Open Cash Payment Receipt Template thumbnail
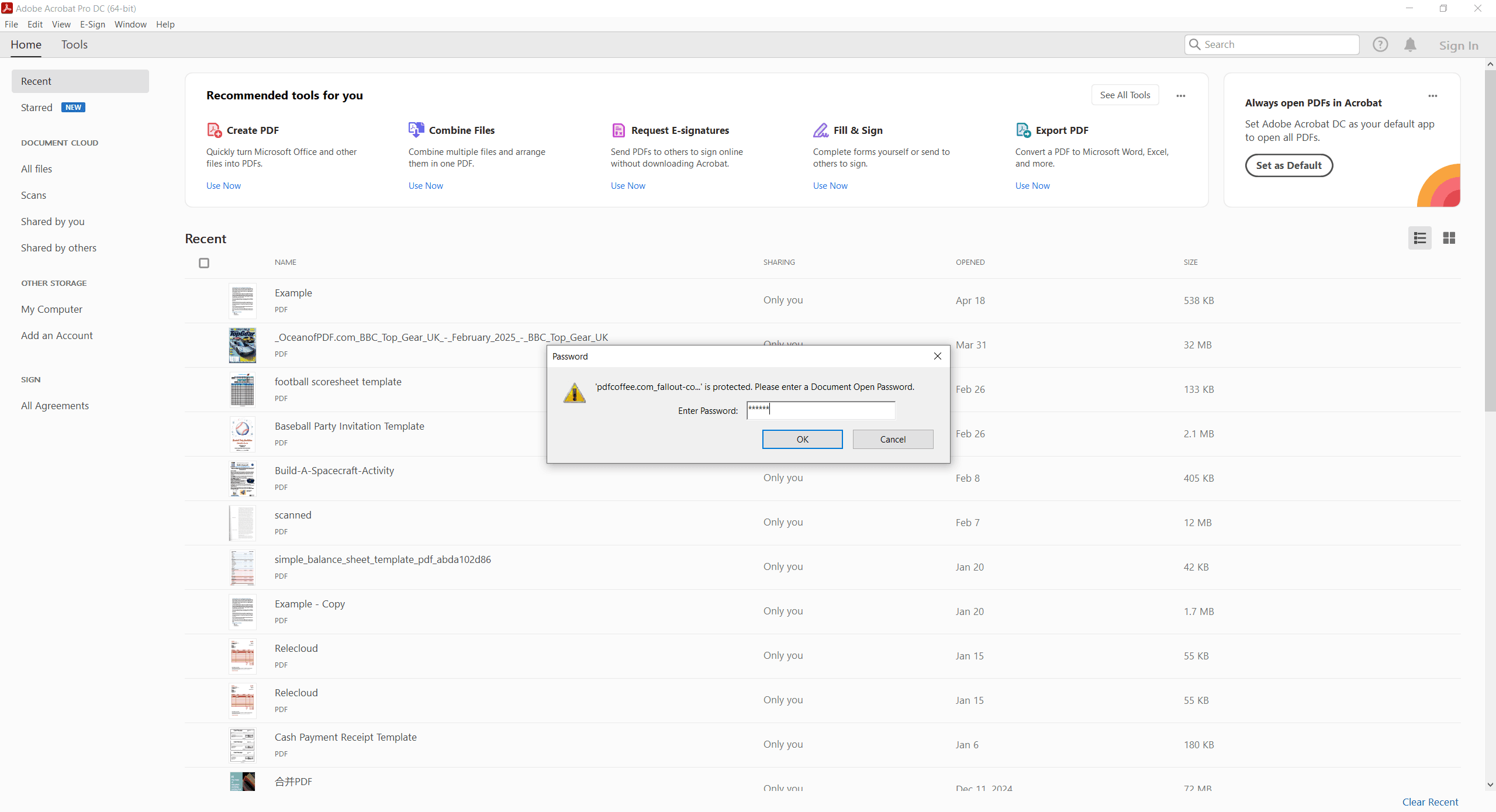This screenshot has height=812, width=1496. (242, 745)
